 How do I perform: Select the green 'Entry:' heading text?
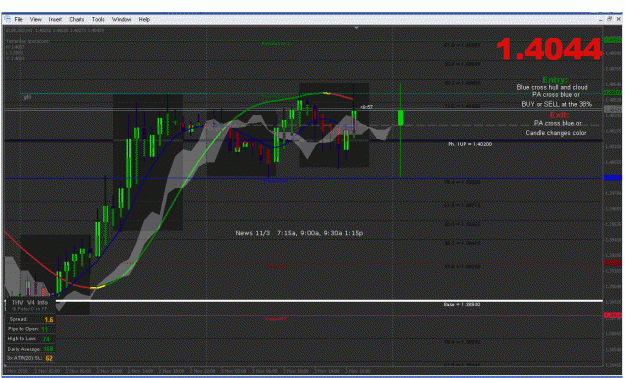click(555, 80)
